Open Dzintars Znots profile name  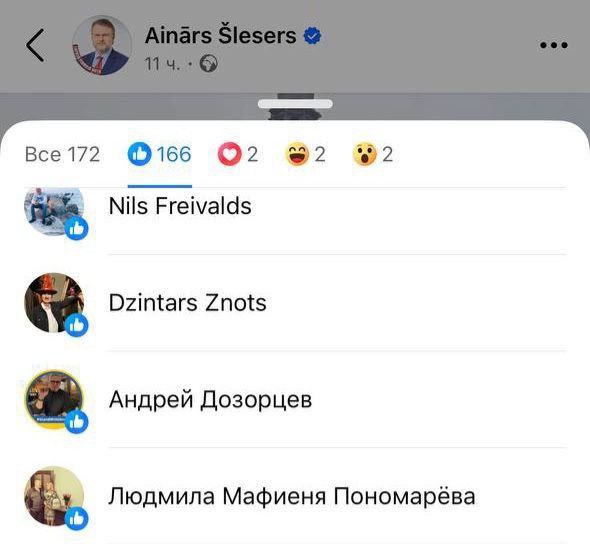pos(187,303)
